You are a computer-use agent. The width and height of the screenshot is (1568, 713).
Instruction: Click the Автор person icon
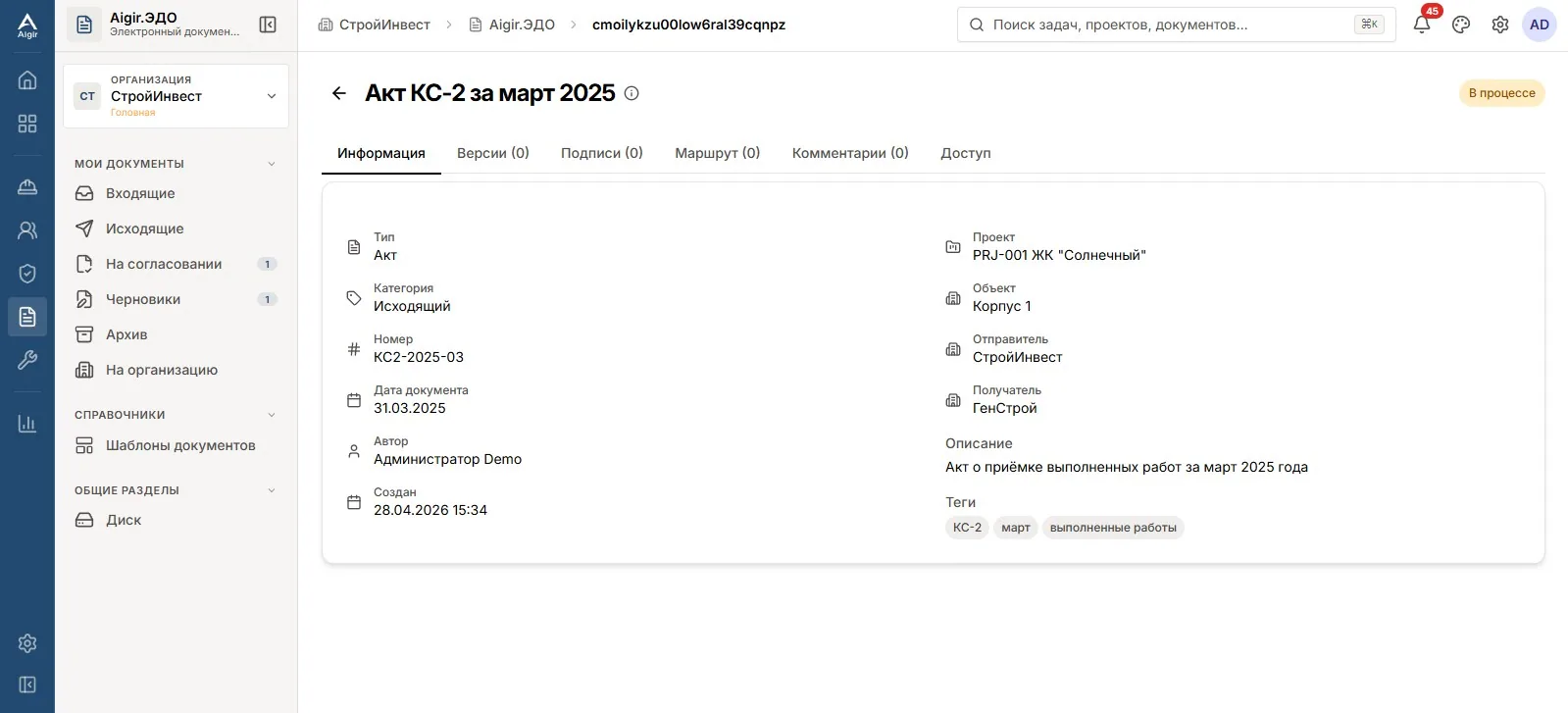pyautogui.click(x=354, y=451)
